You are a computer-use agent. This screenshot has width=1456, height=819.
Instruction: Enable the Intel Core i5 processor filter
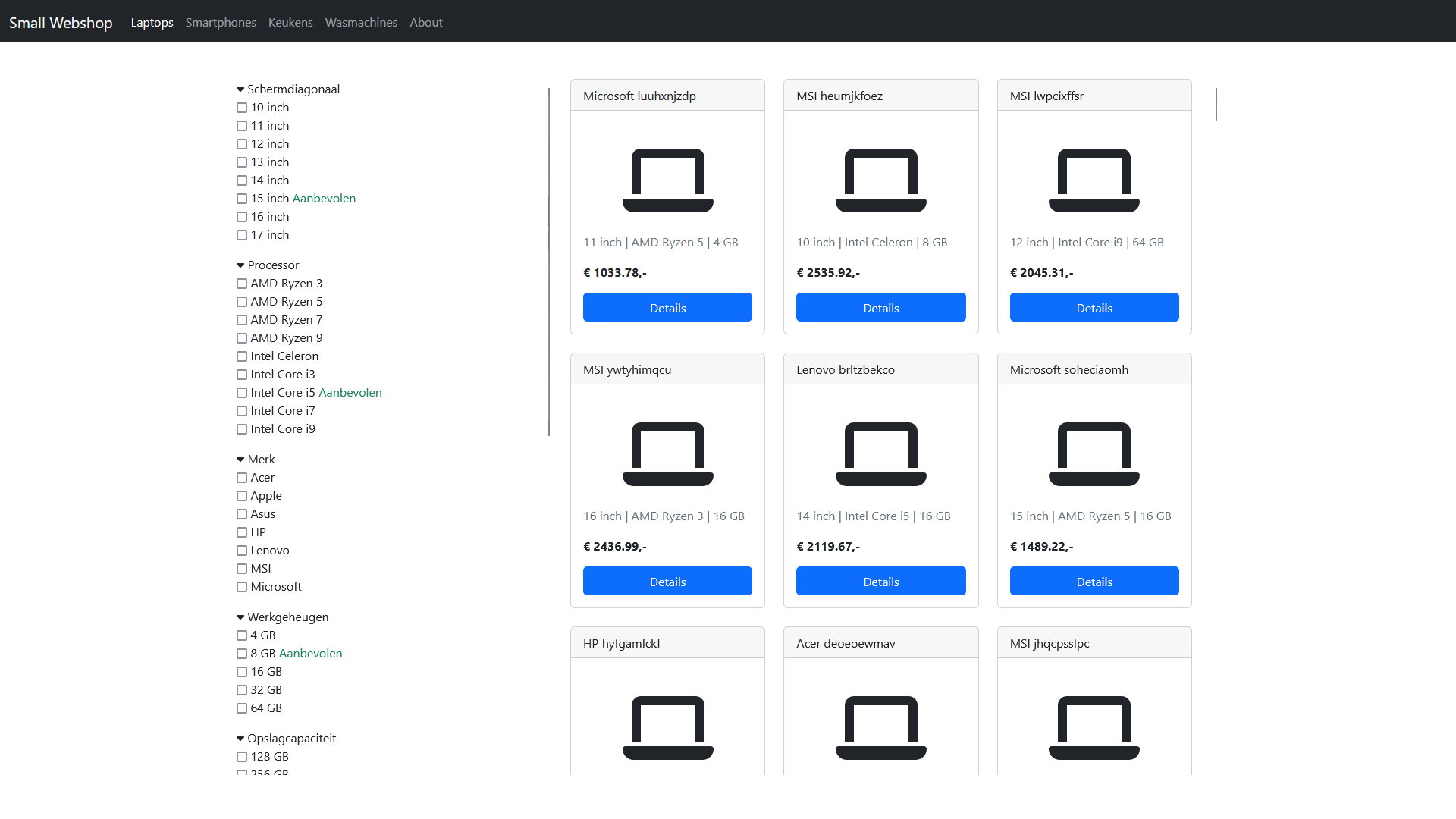tap(242, 393)
